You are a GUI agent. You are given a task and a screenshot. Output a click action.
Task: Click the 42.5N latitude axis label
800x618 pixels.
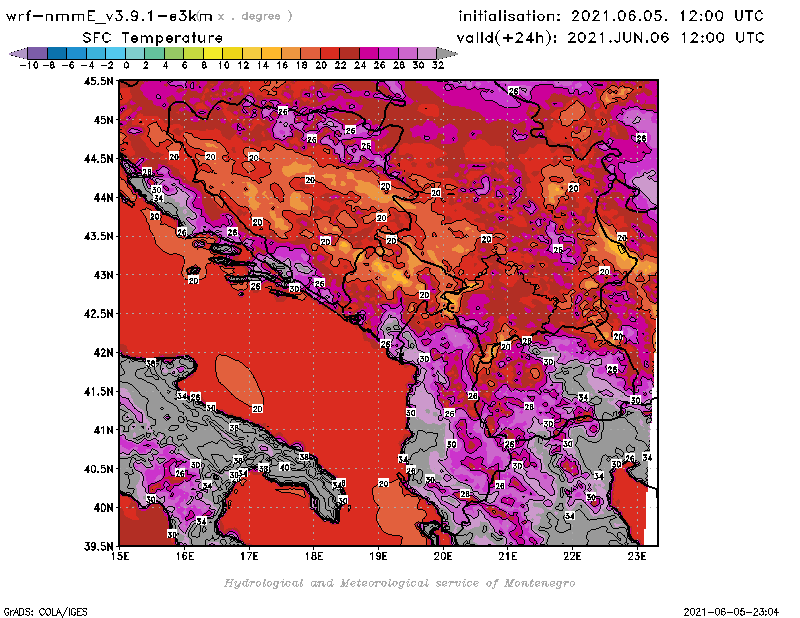coord(98,314)
